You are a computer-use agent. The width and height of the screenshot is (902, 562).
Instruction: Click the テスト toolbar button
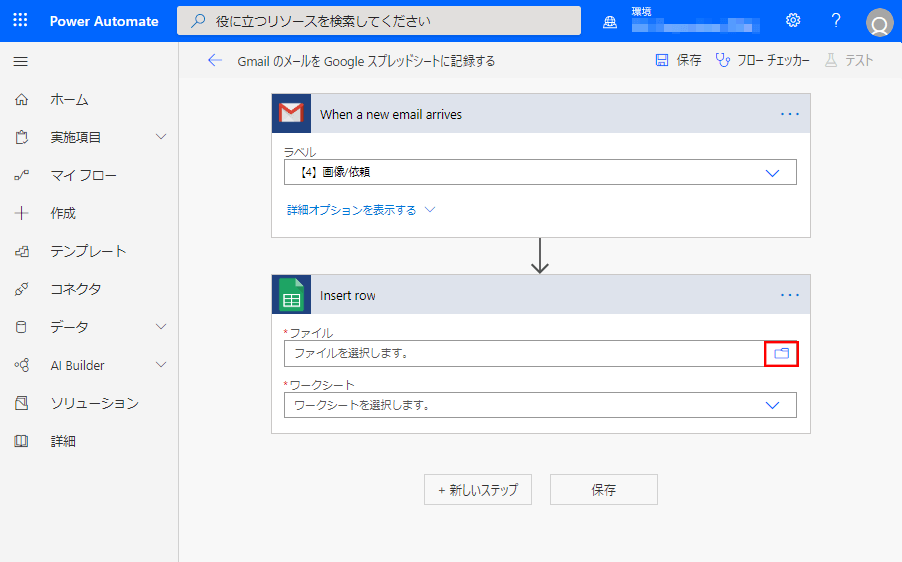[x=849, y=60]
